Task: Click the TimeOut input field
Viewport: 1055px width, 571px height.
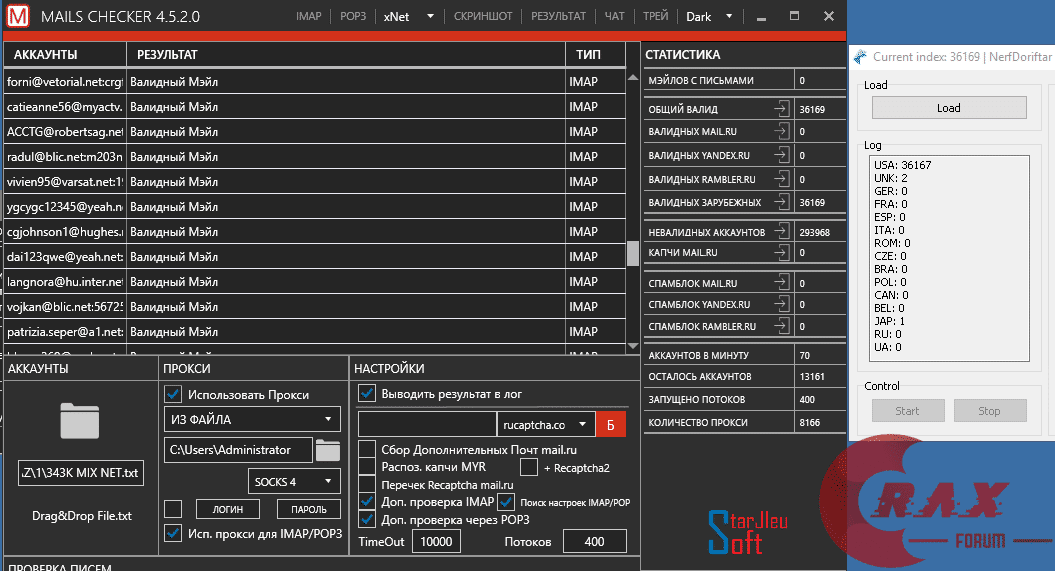Action: [x=435, y=541]
